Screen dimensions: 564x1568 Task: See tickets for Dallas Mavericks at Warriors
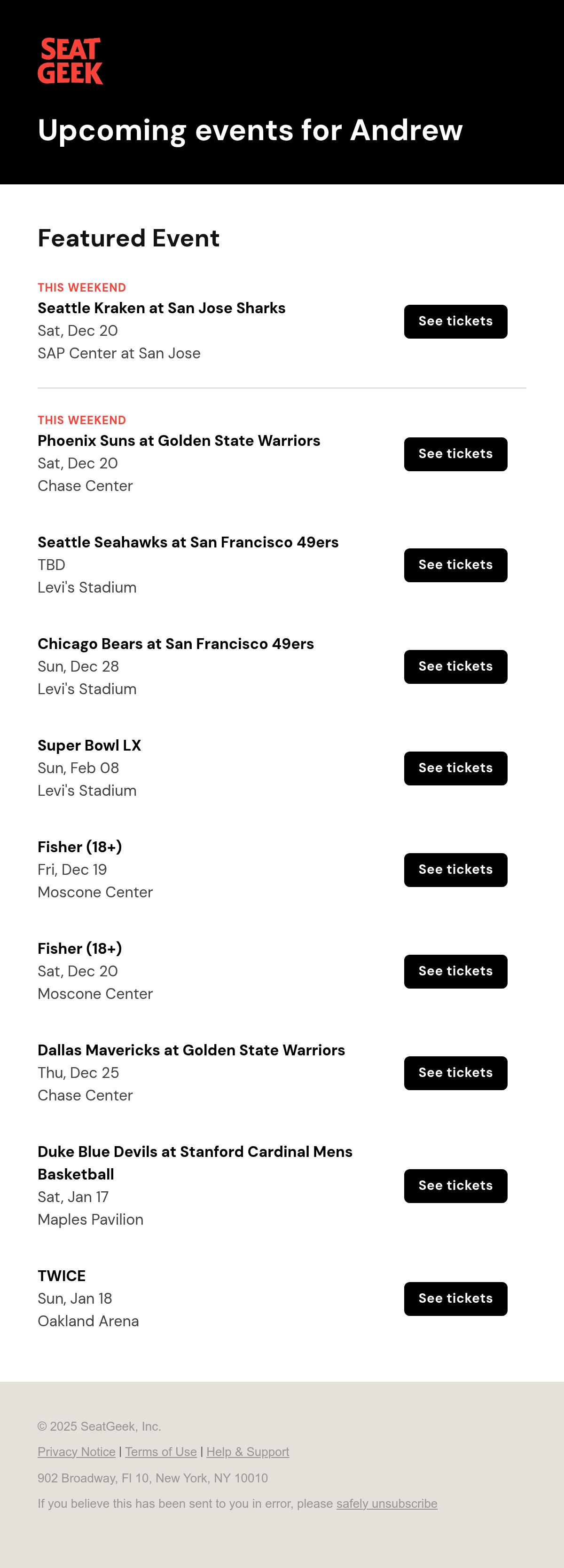click(455, 1073)
